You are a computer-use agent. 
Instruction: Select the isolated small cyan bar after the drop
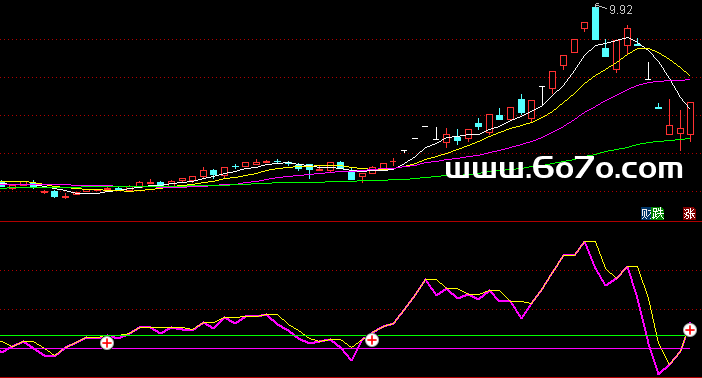point(659,107)
